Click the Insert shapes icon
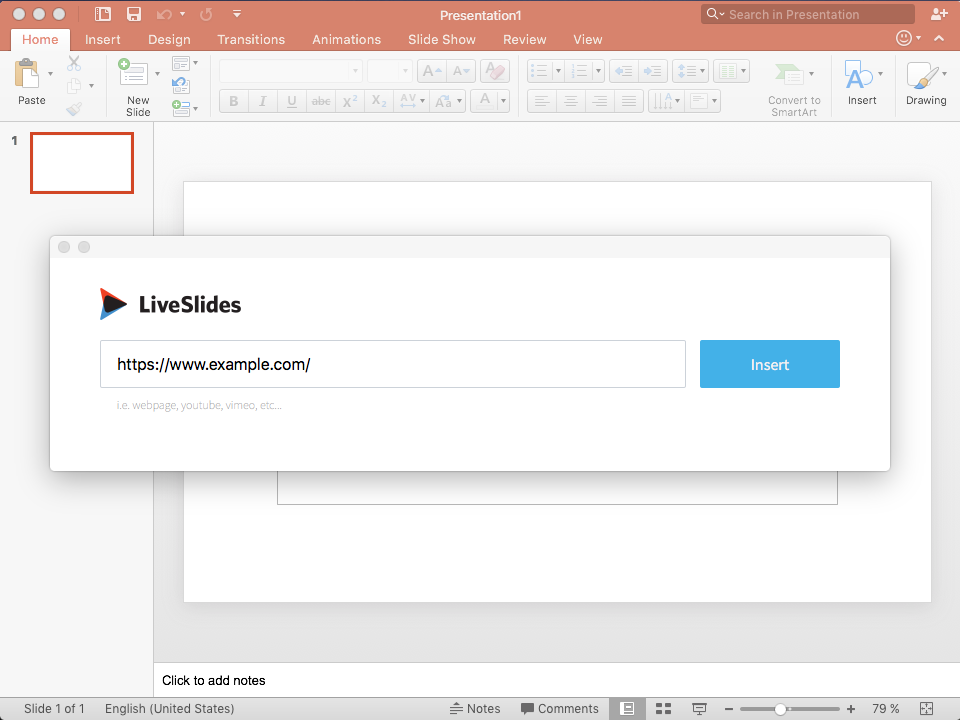The width and height of the screenshot is (960, 720). 858,75
